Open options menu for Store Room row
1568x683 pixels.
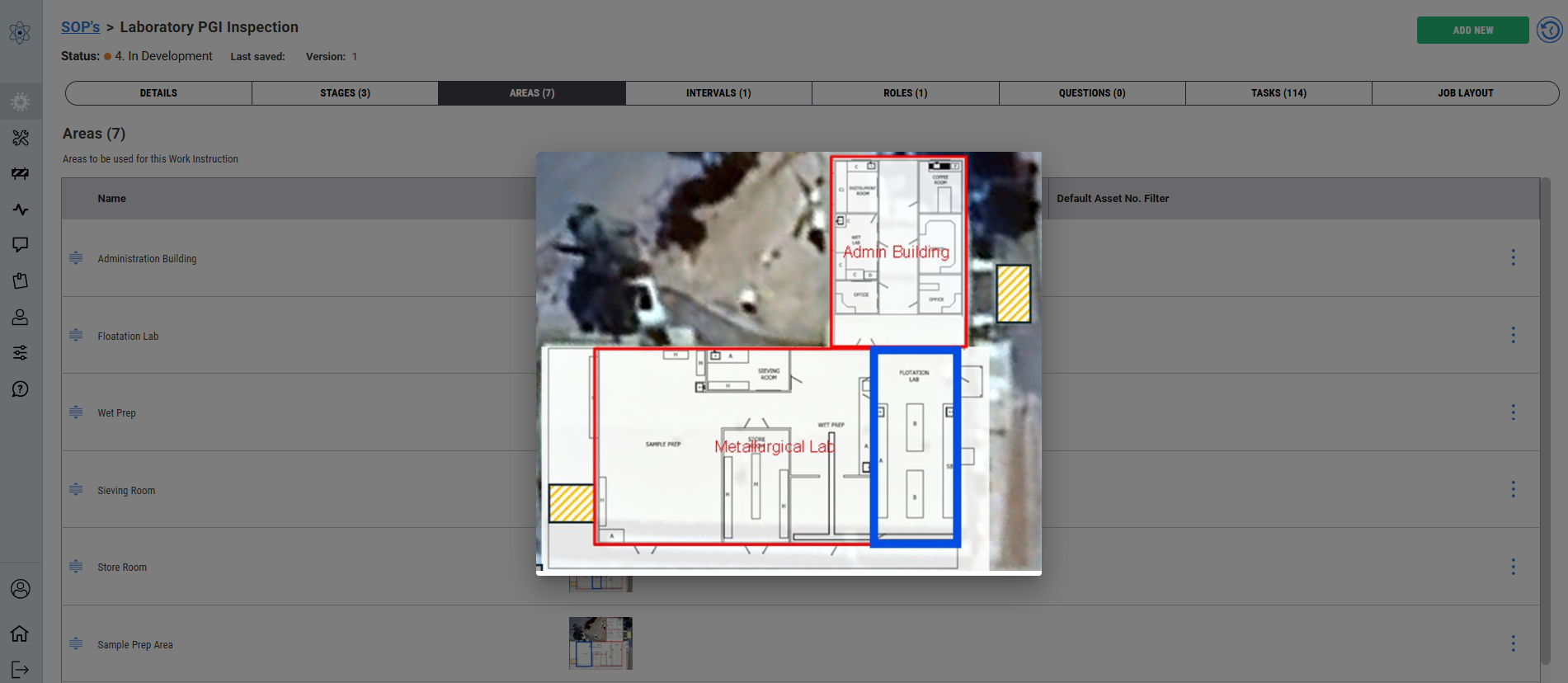(x=1513, y=567)
